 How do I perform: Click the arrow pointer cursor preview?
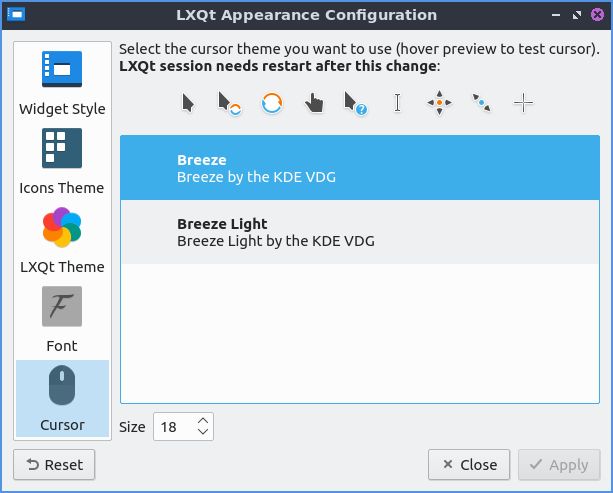coord(188,103)
